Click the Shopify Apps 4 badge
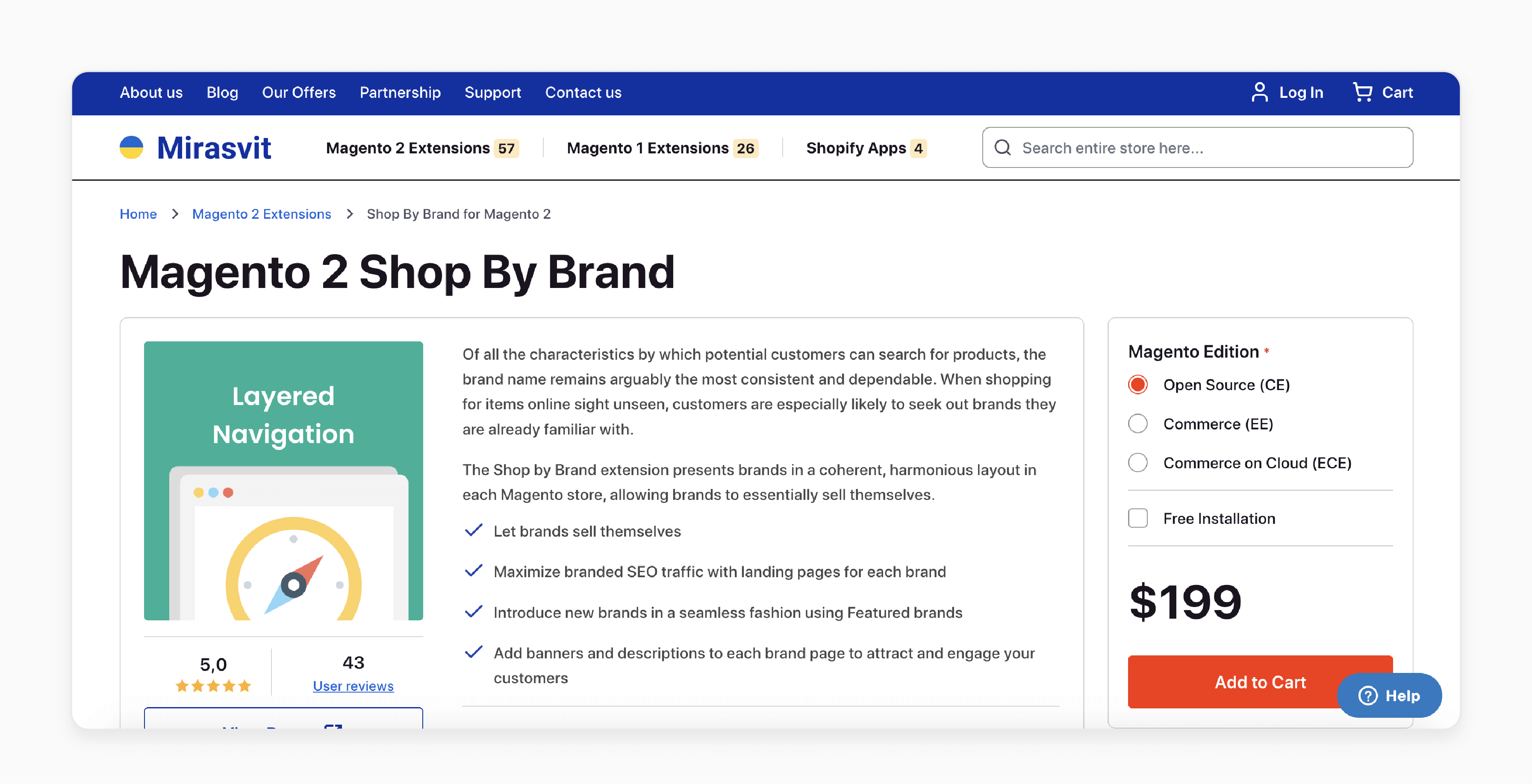Viewport: 1532px width, 784px height. tap(918, 148)
